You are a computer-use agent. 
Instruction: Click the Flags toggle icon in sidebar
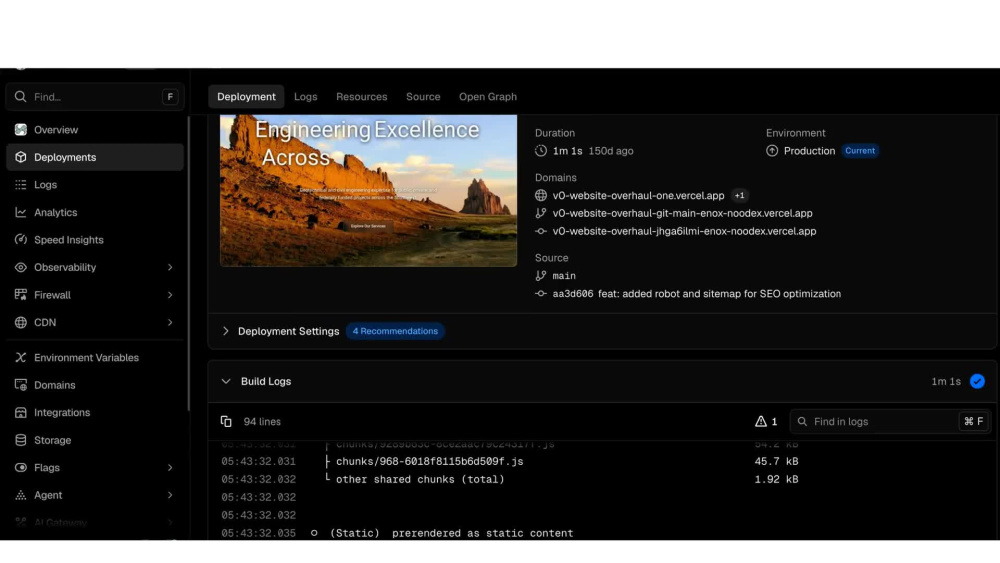[x=20, y=467]
